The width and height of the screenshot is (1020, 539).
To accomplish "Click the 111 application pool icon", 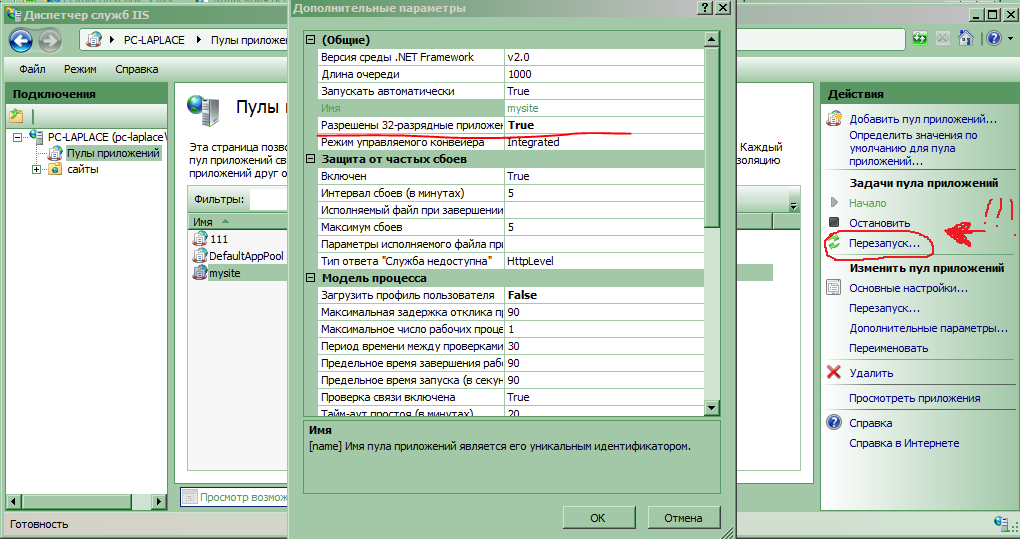I will (x=200, y=239).
